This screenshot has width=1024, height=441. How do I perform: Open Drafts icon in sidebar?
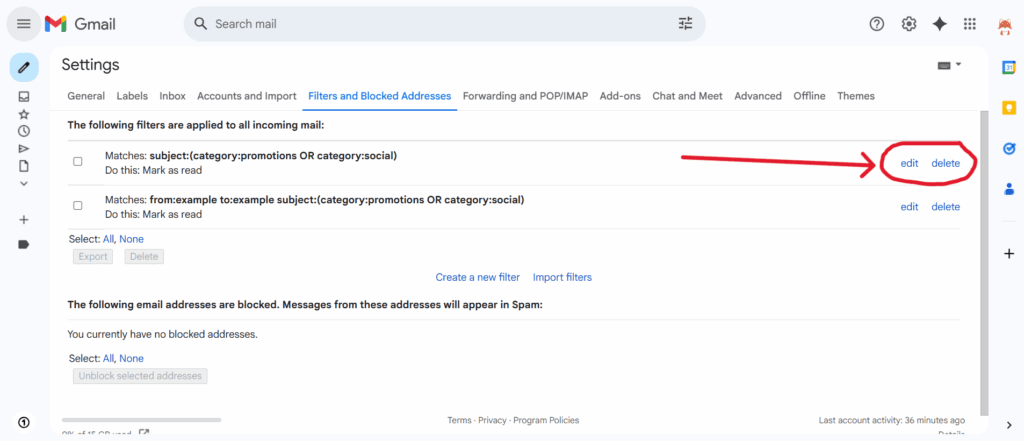click(x=24, y=166)
